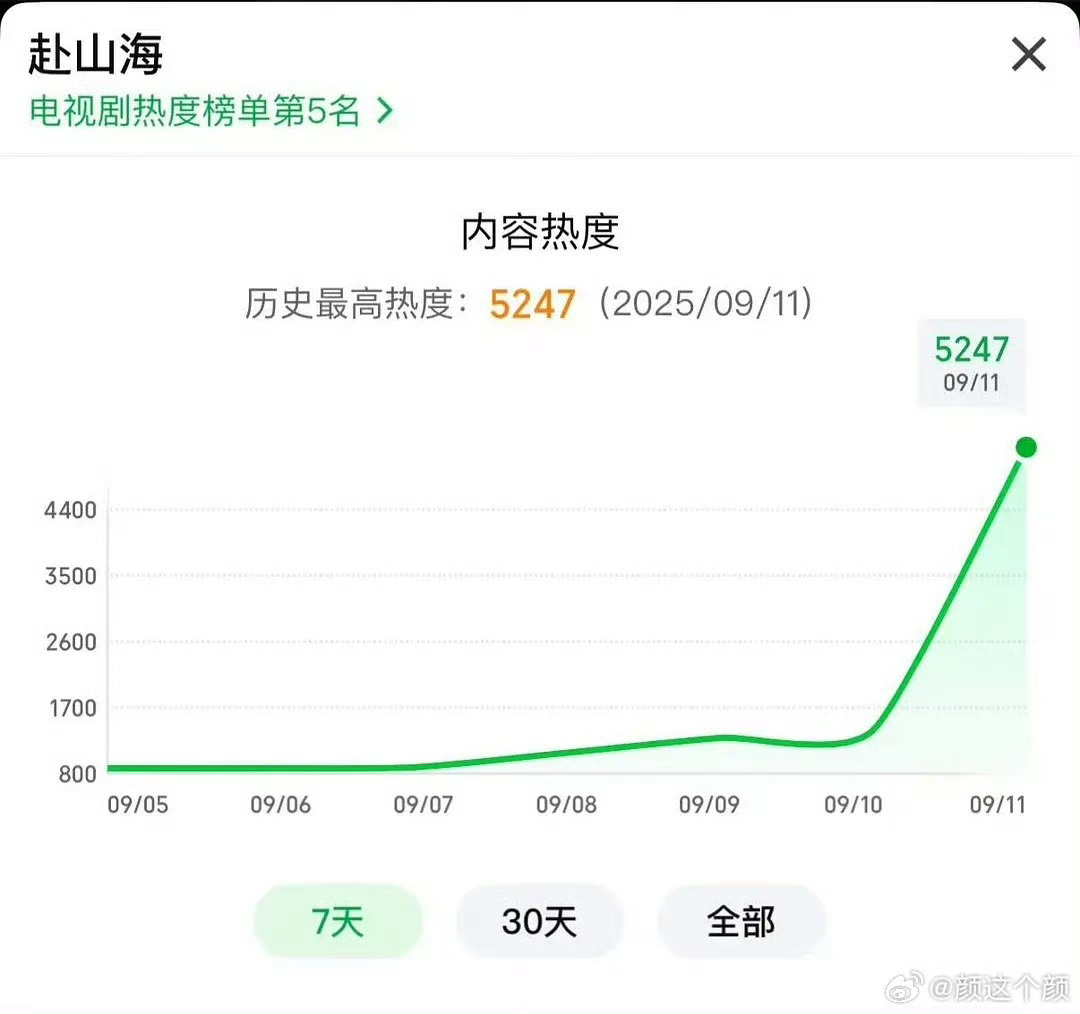Image resolution: width=1080 pixels, height=1014 pixels.
Task: Click the 4400 y-axis value
Action: pyautogui.click(x=70, y=510)
